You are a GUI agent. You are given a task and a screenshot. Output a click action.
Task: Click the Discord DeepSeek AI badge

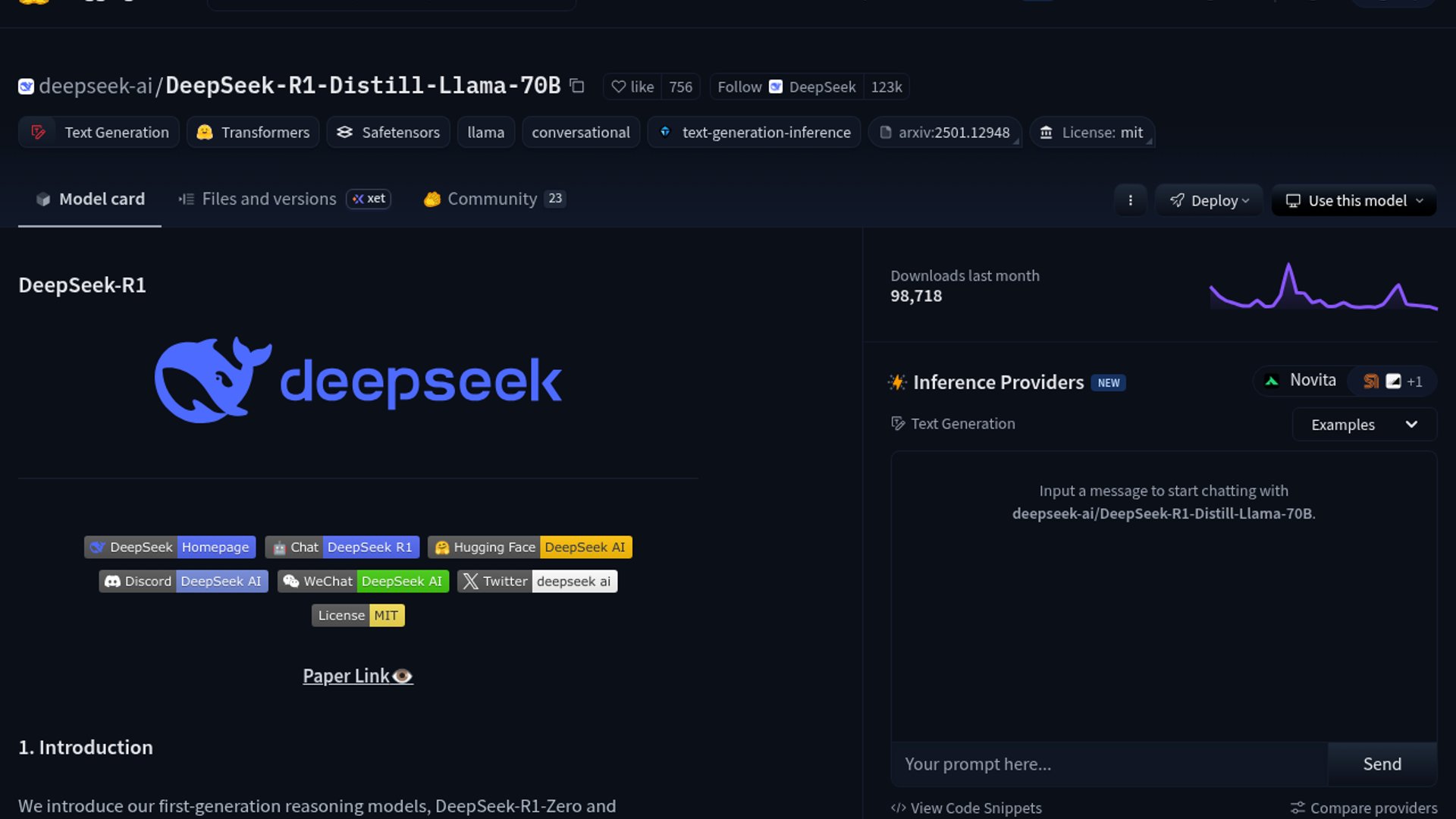[183, 581]
